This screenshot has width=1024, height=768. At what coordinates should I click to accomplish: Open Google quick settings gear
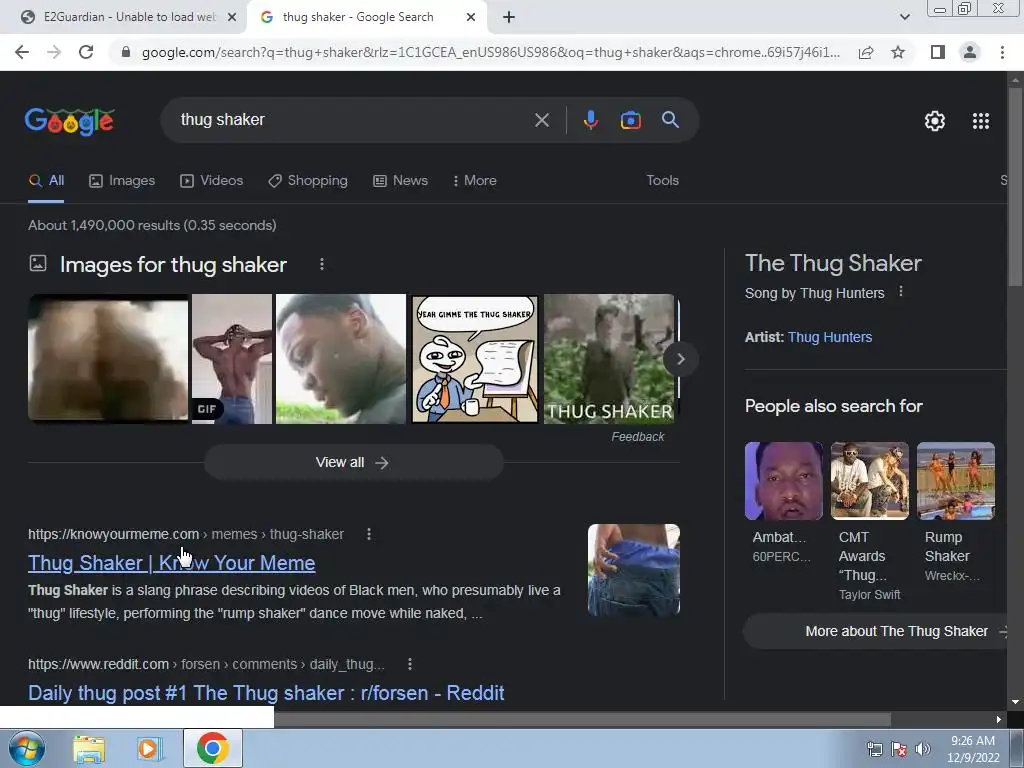935,121
